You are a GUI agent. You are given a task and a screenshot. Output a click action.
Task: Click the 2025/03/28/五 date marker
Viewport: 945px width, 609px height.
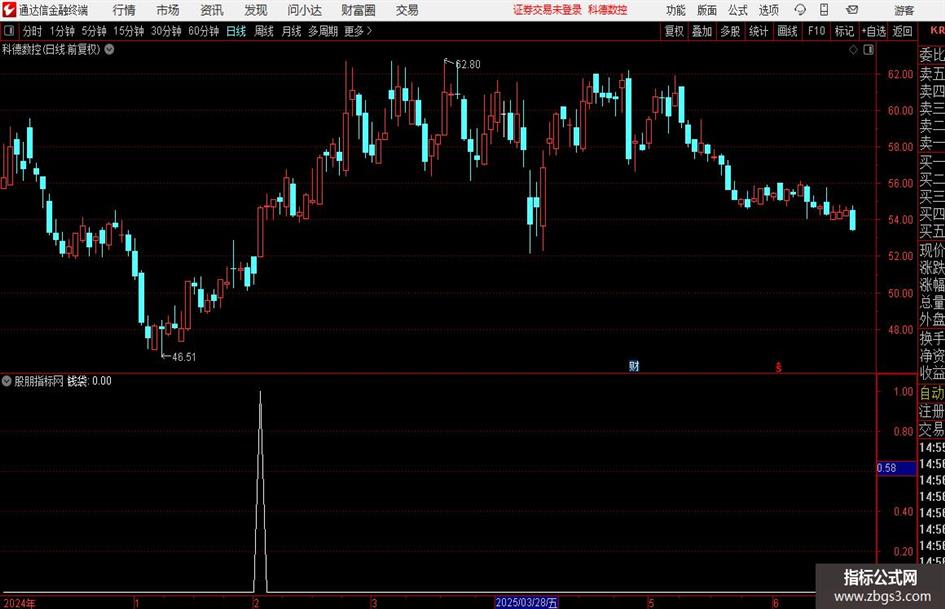point(527,602)
